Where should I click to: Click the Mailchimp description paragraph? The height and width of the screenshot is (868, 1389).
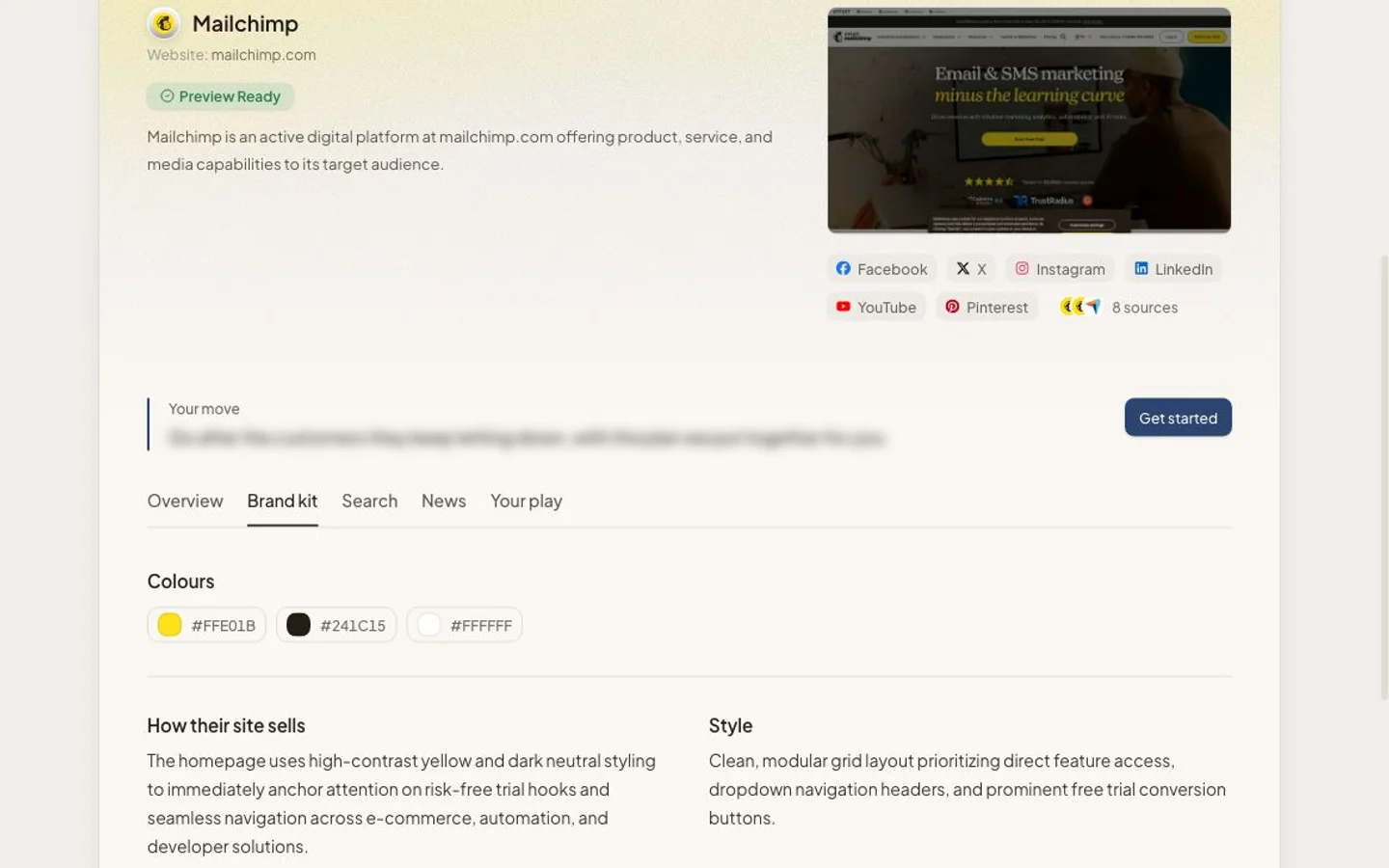[460, 150]
